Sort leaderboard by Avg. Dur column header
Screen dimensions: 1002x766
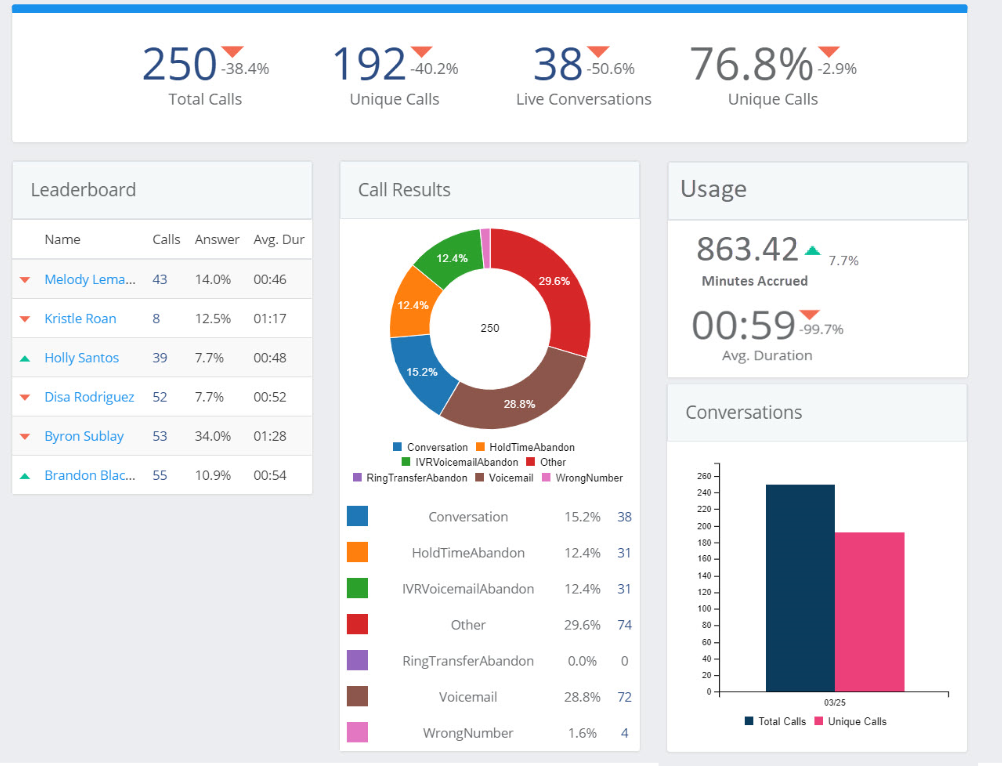click(279, 240)
